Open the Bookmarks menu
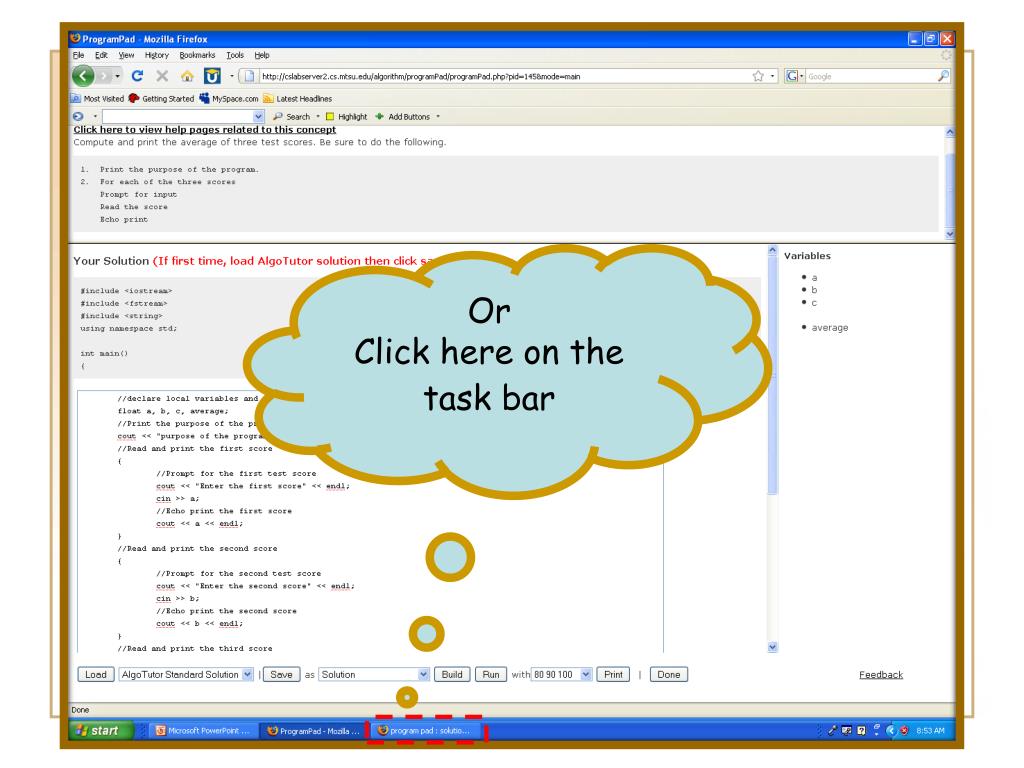The image size is (1024, 768). 197,56
